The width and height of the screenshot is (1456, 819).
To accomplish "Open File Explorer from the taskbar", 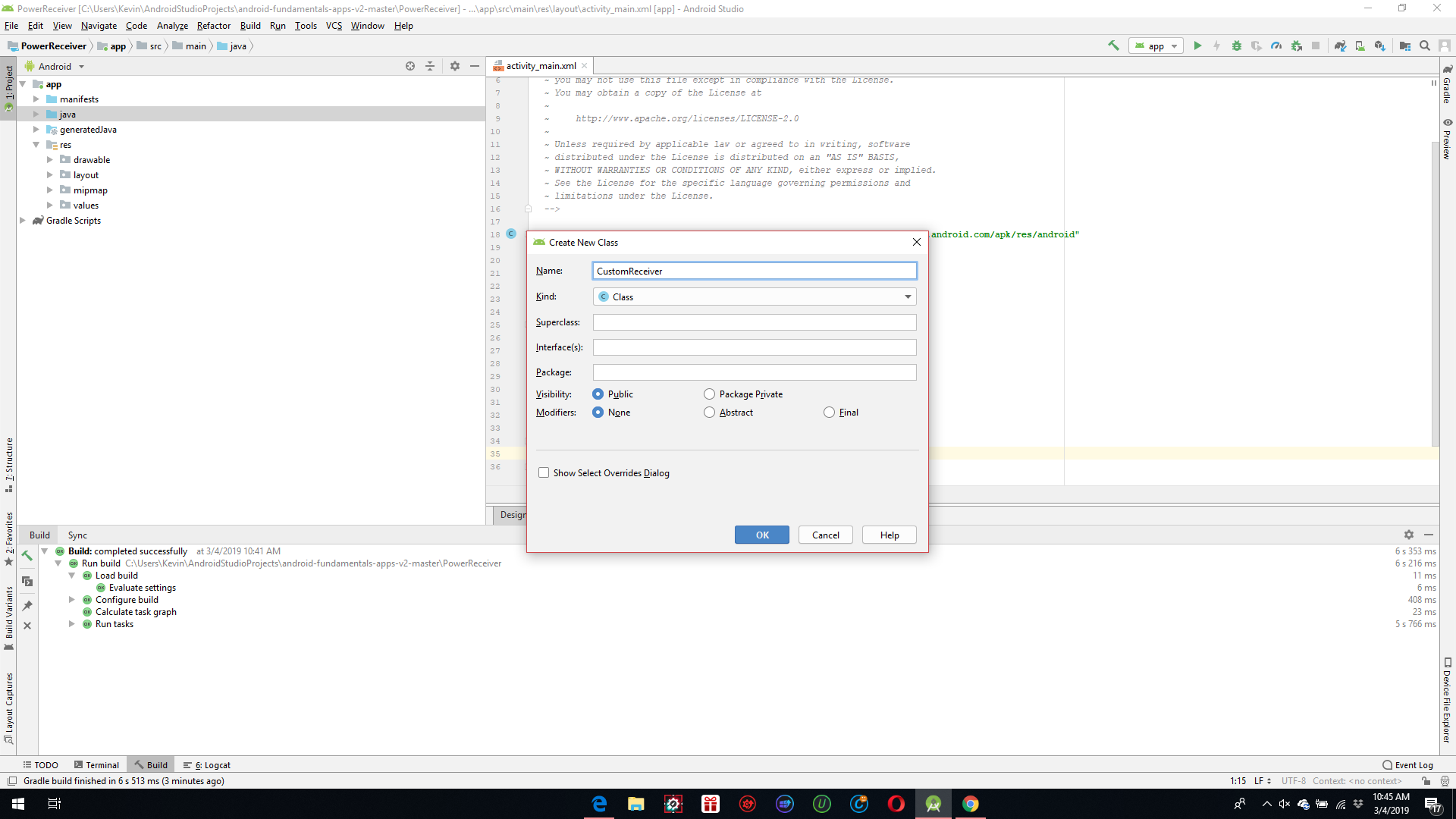I will coord(636,804).
